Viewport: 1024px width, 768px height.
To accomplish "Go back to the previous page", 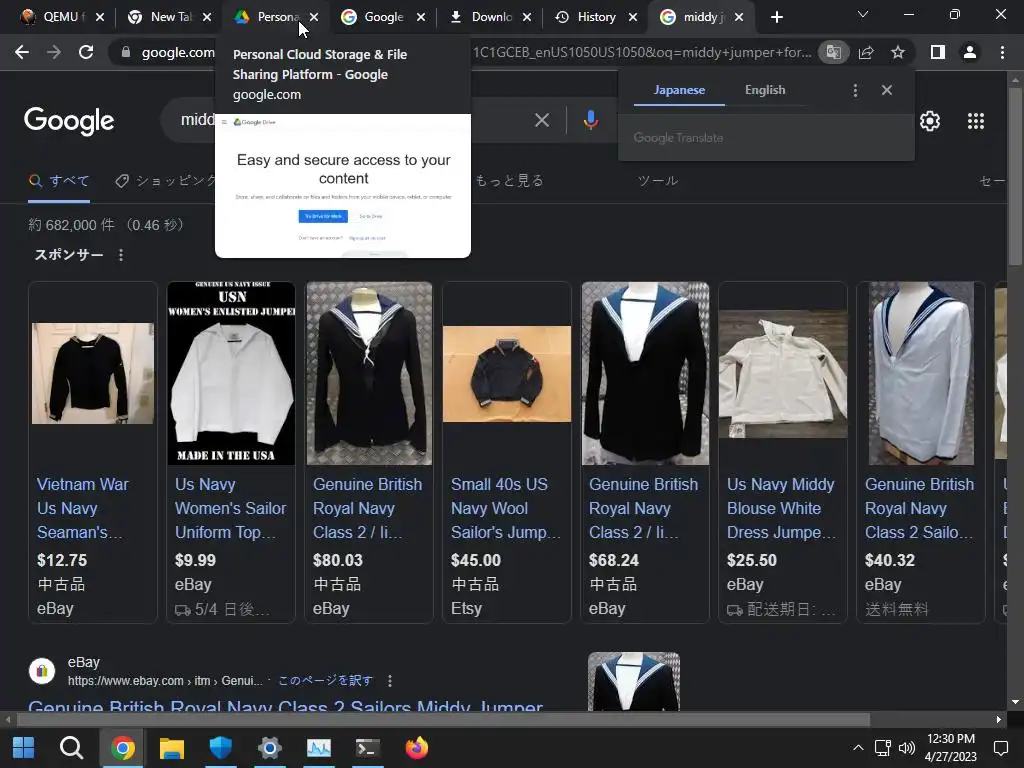I will pyautogui.click(x=22, y=52).
